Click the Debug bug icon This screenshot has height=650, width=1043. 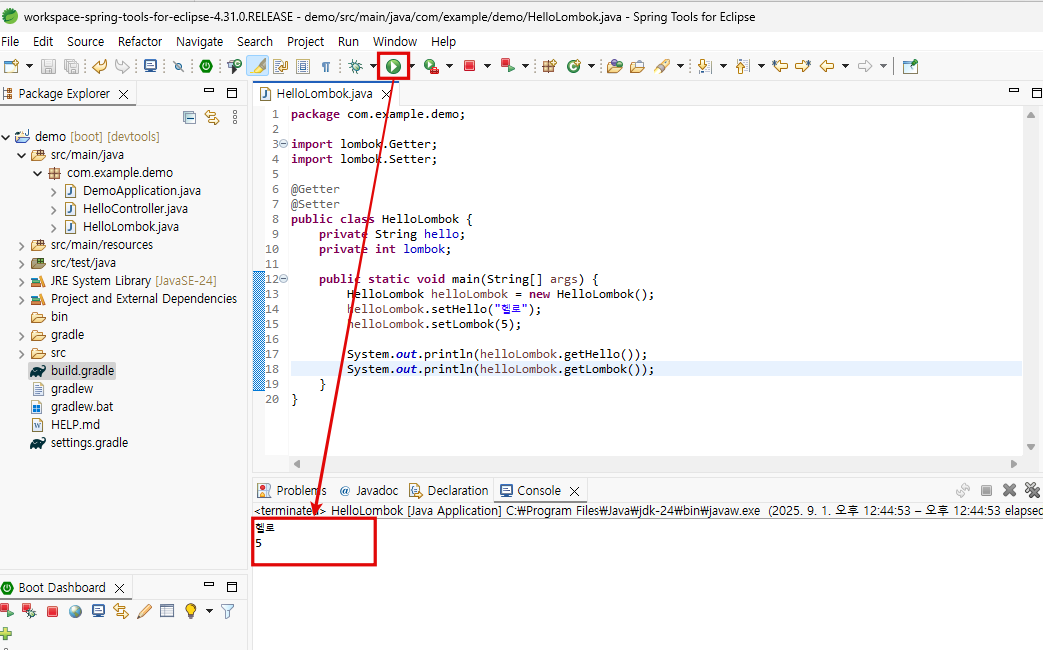pyautogui.click(x=355, y=66)
